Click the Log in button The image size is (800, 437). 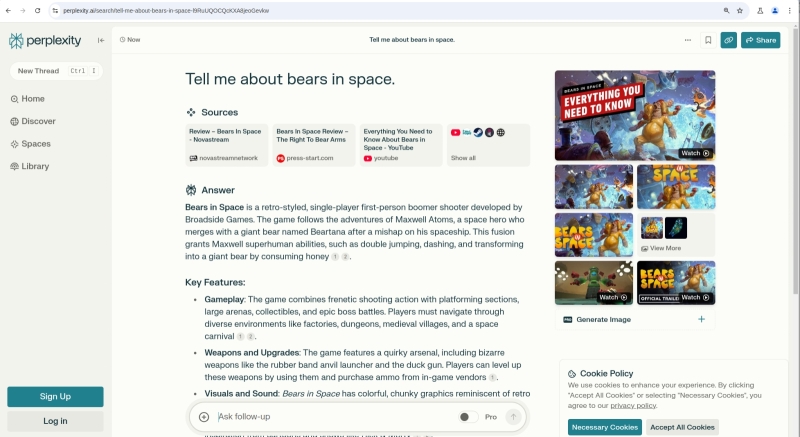[x=55, y=421]
